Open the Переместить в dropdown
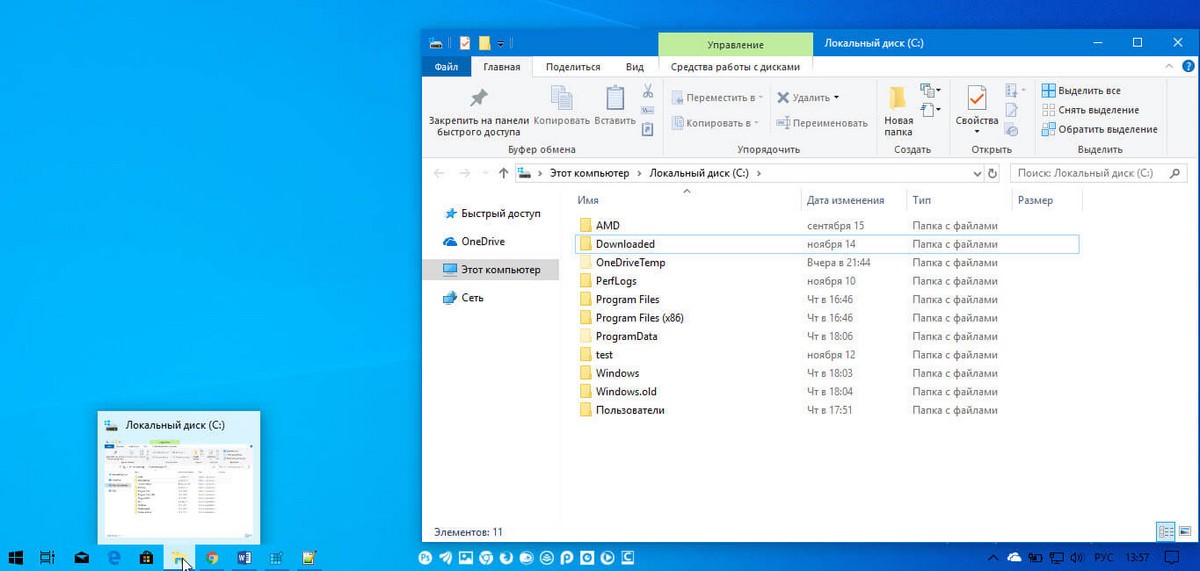Viewport: 1200px width, 571px height. pyautogui.click(x=717, y=98)
